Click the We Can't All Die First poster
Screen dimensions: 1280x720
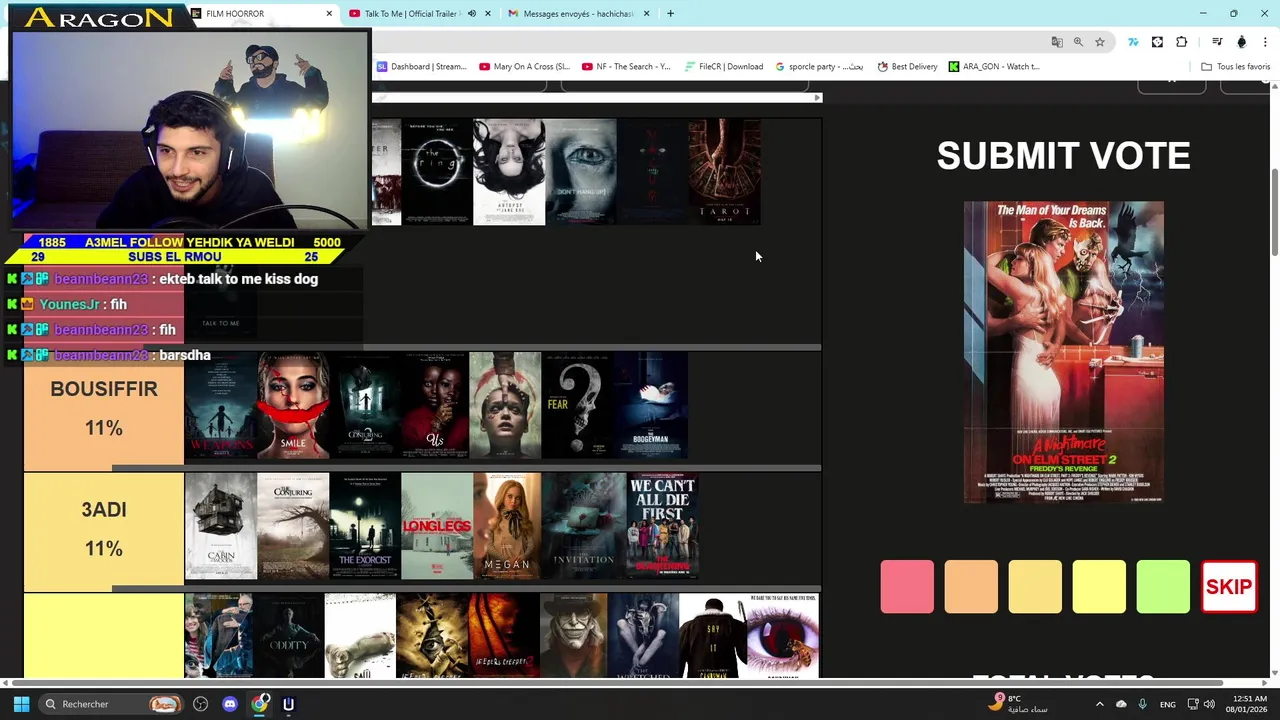tap(662, 526)
